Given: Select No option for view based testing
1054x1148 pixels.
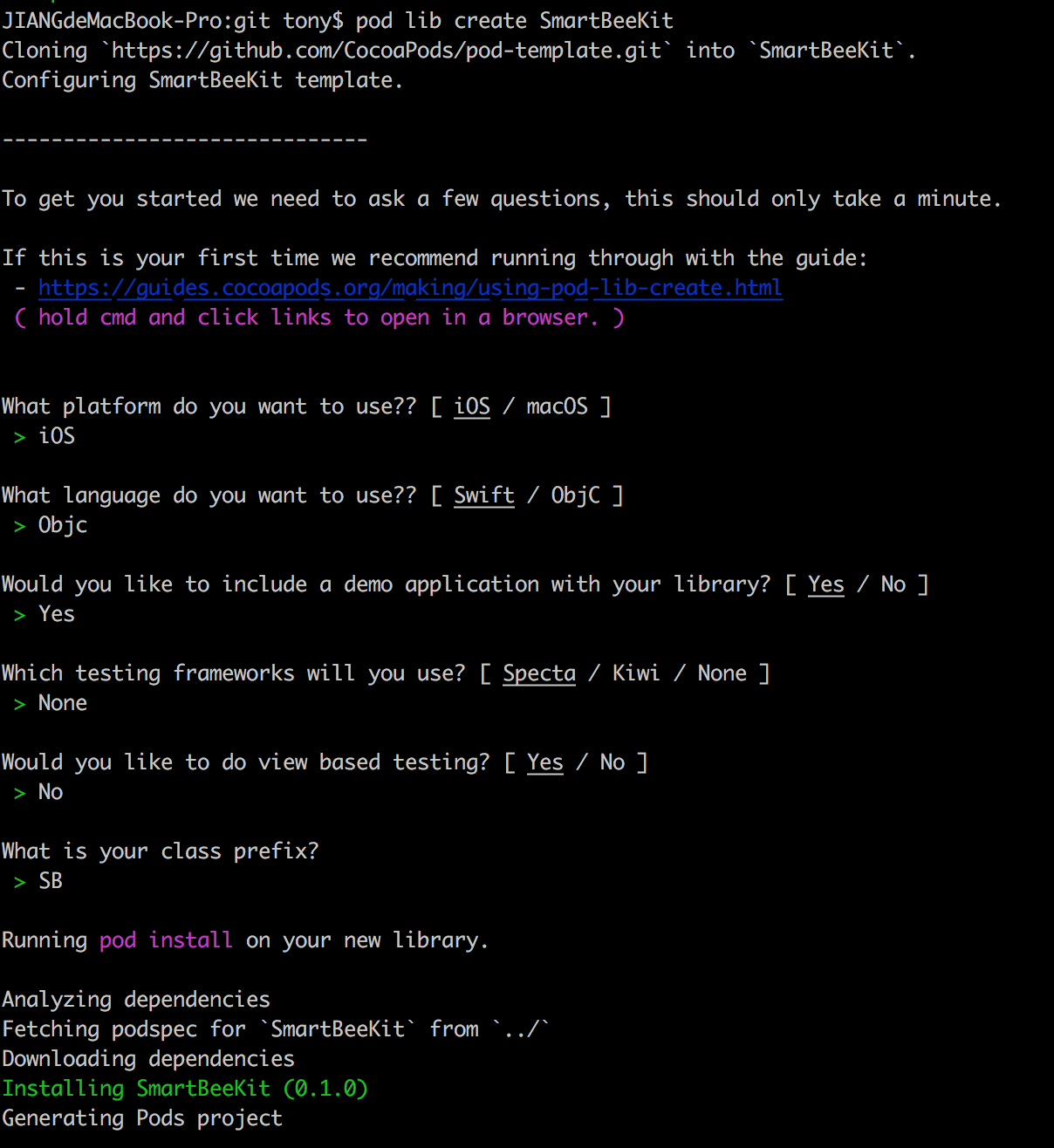Looking at the screenshot, I should click(x=613, y=762).
